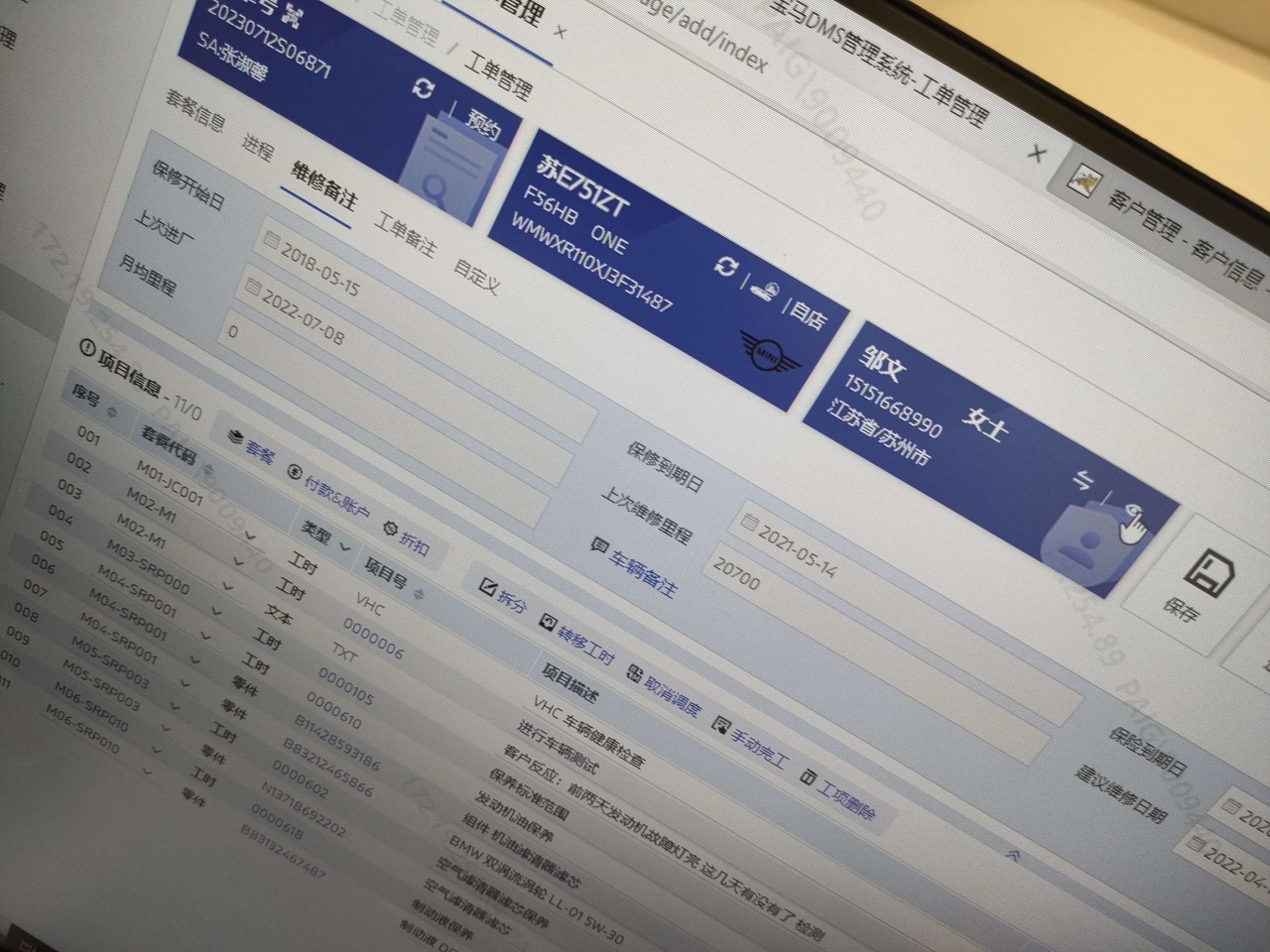Click the 工项删除 trash icon

(808, 776)
